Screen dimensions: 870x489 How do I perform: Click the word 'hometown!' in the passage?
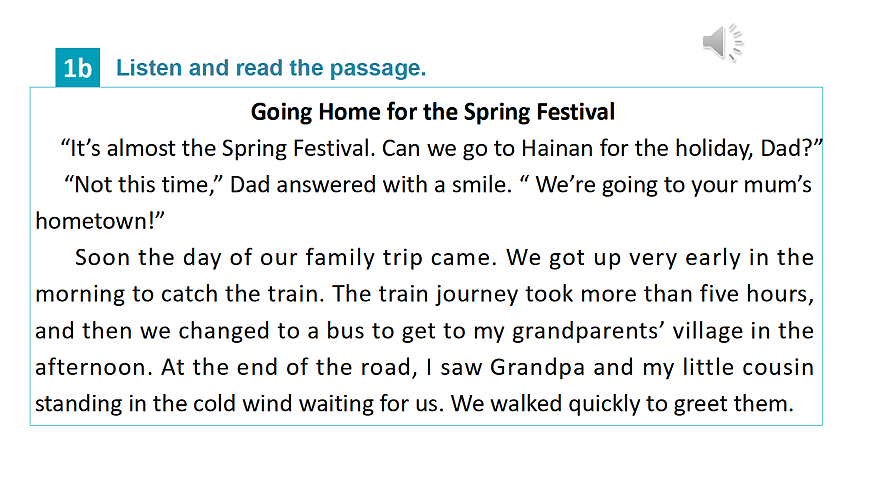tap(84, 221)
